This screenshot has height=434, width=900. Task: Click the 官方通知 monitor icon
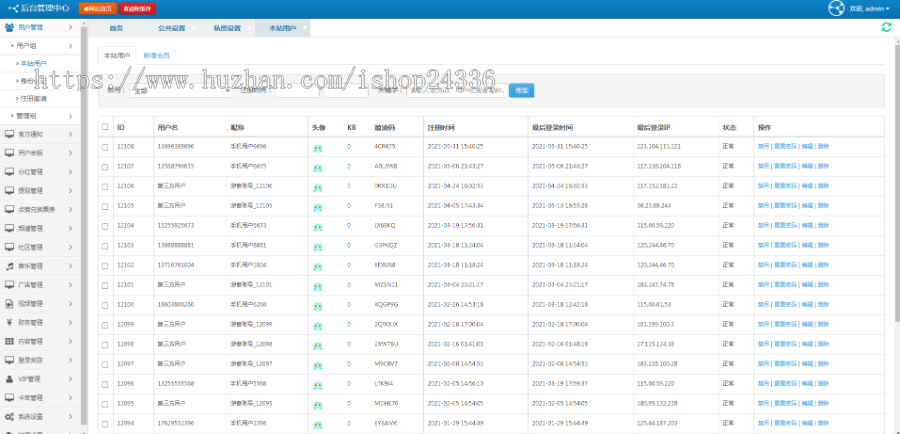(9, 134)
